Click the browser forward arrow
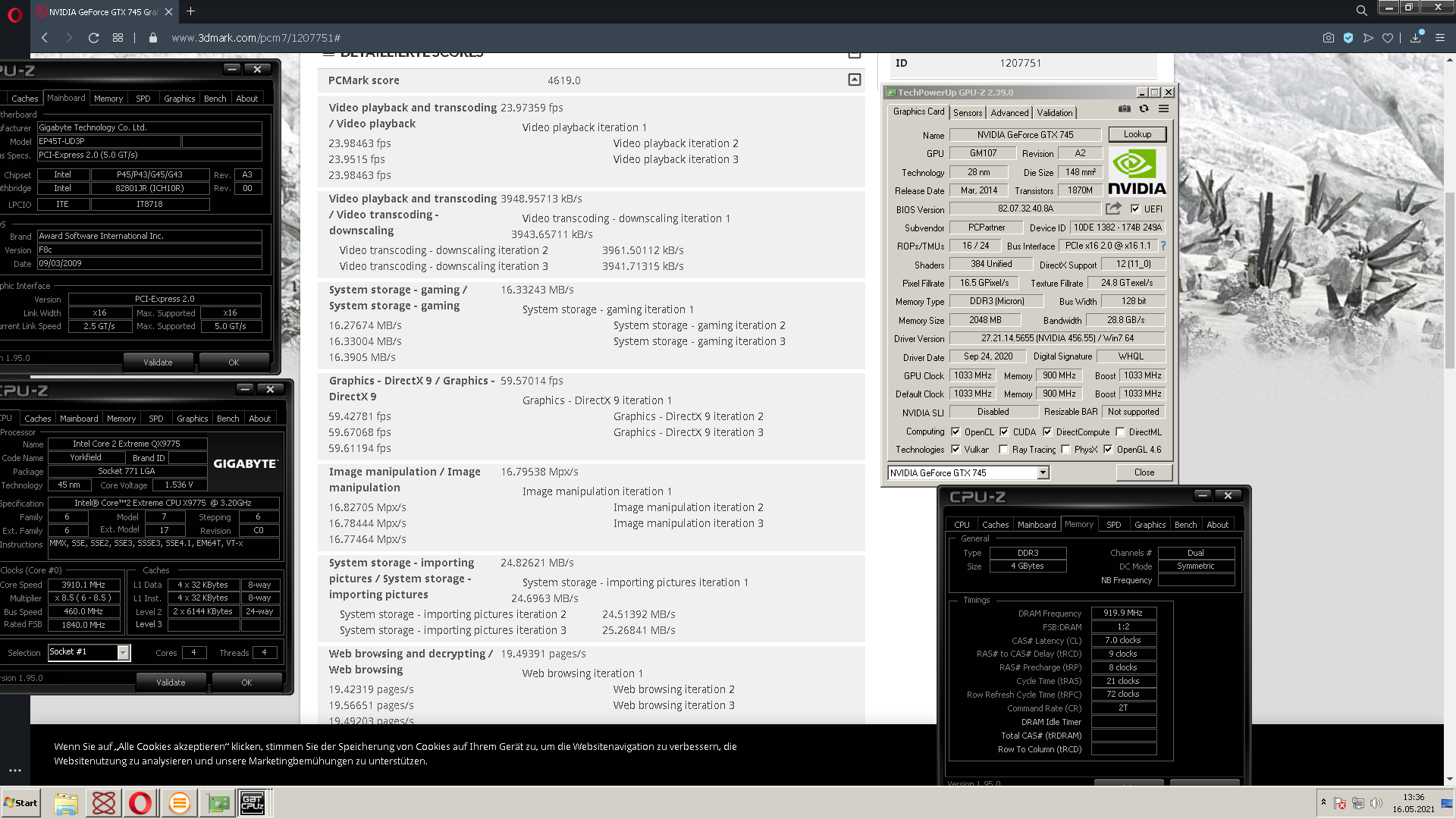This screenshot has height=819, width=1456. 69,38
